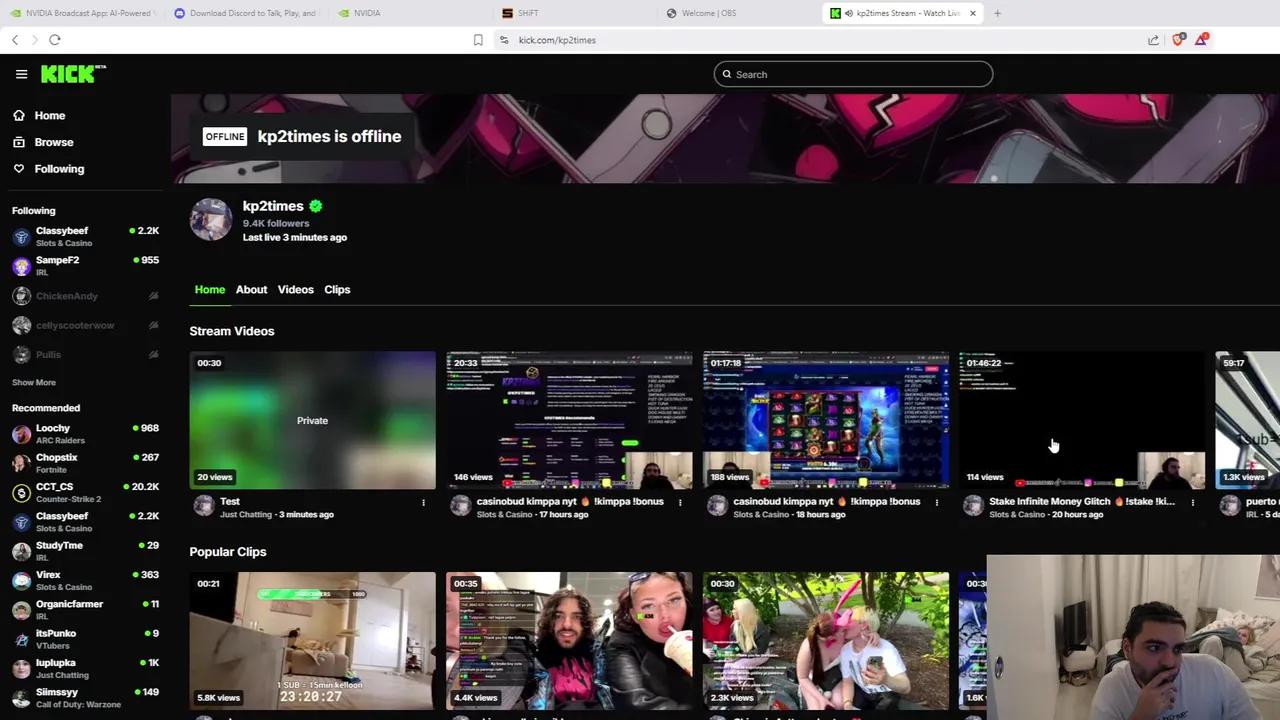Open the three-dot menu on the Stake Infinite Money Glitch video
Viewport: 1280px width, 720px height.
[1192, 502]
